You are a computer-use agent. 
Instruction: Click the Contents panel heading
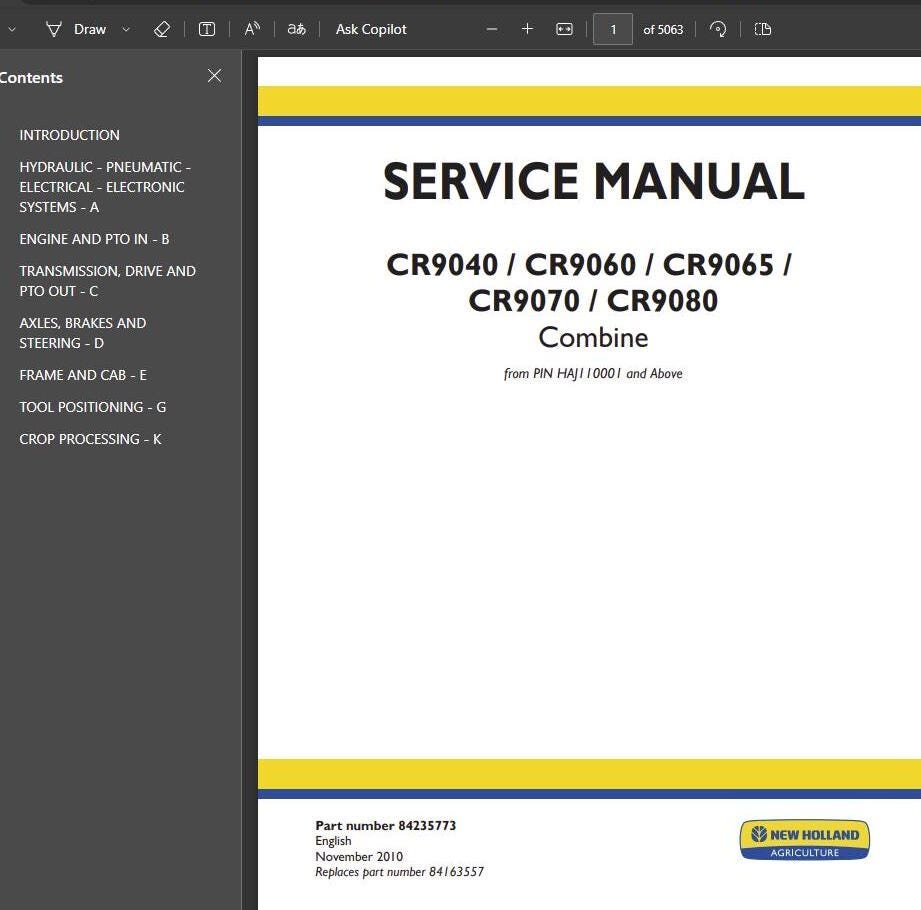click(31, 78)
